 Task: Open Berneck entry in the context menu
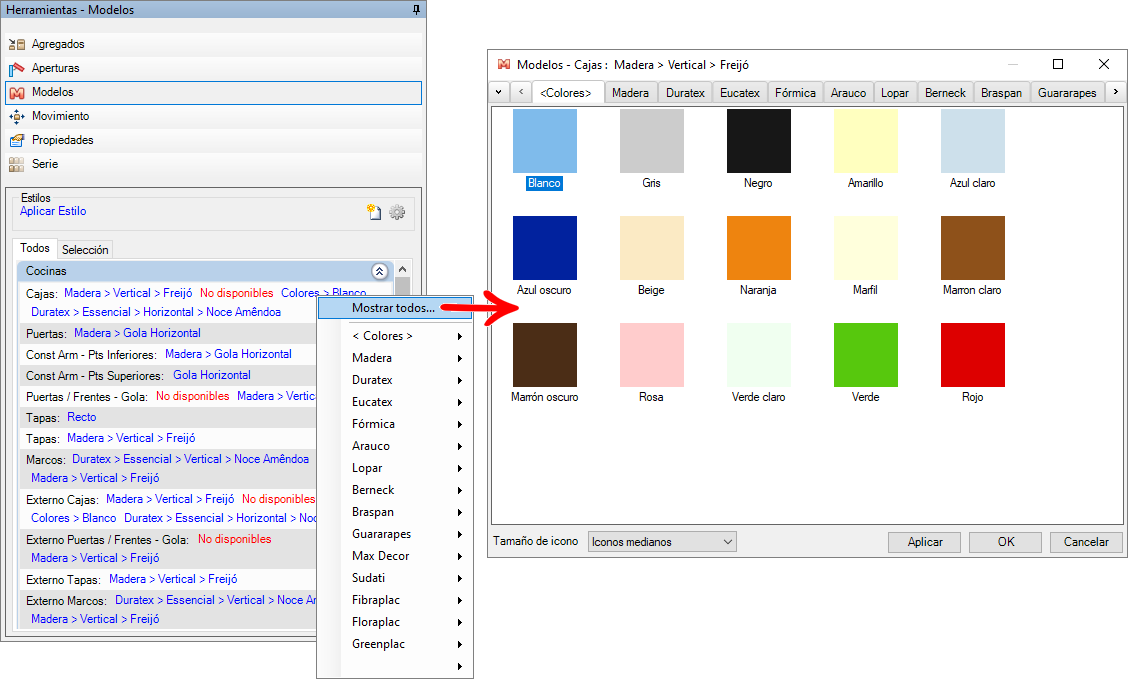[x=395, y=490]
